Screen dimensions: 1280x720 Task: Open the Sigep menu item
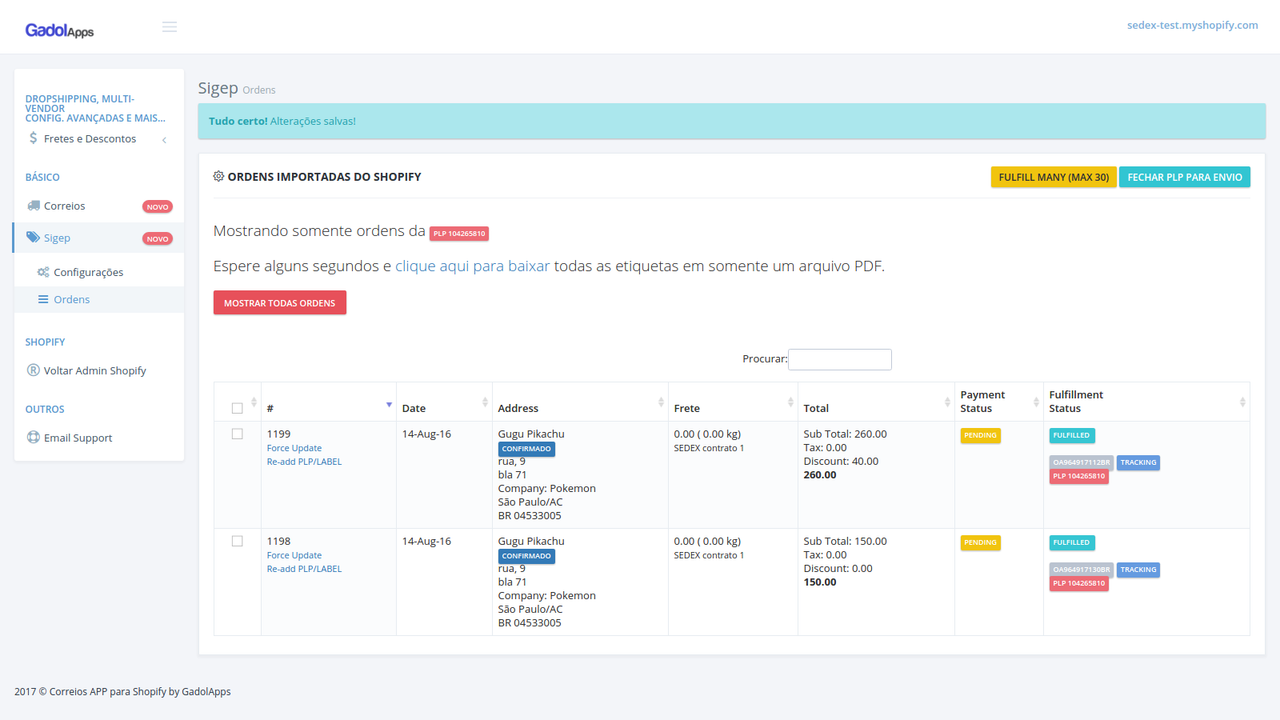pyautogui.click(x=99, y=238)
